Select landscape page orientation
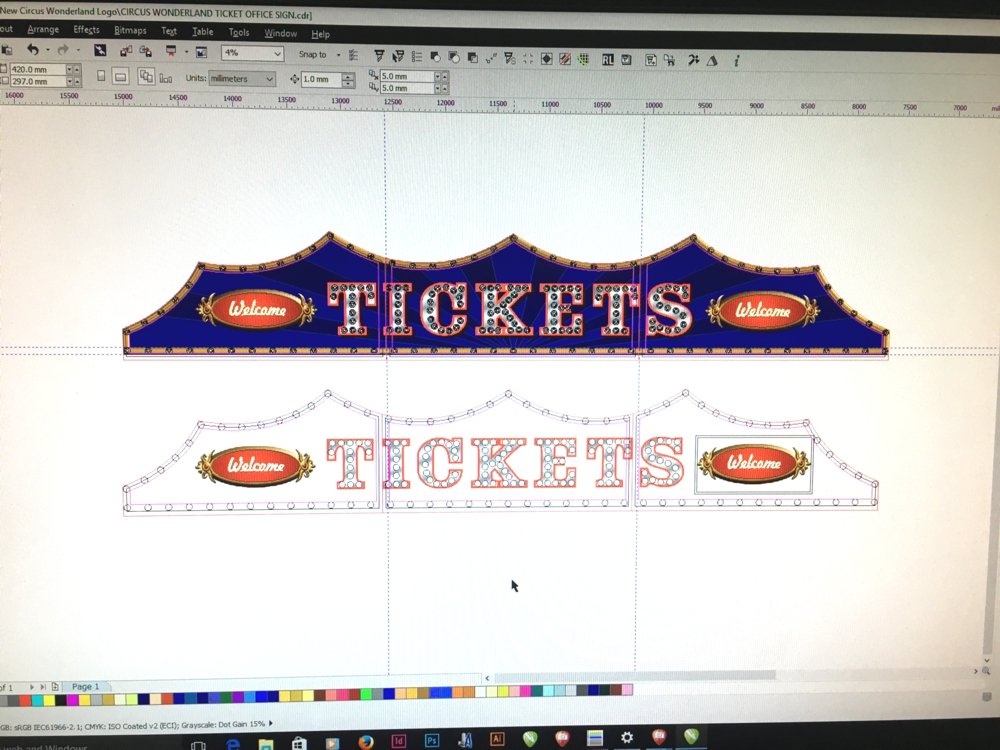 tap(119, 77)
